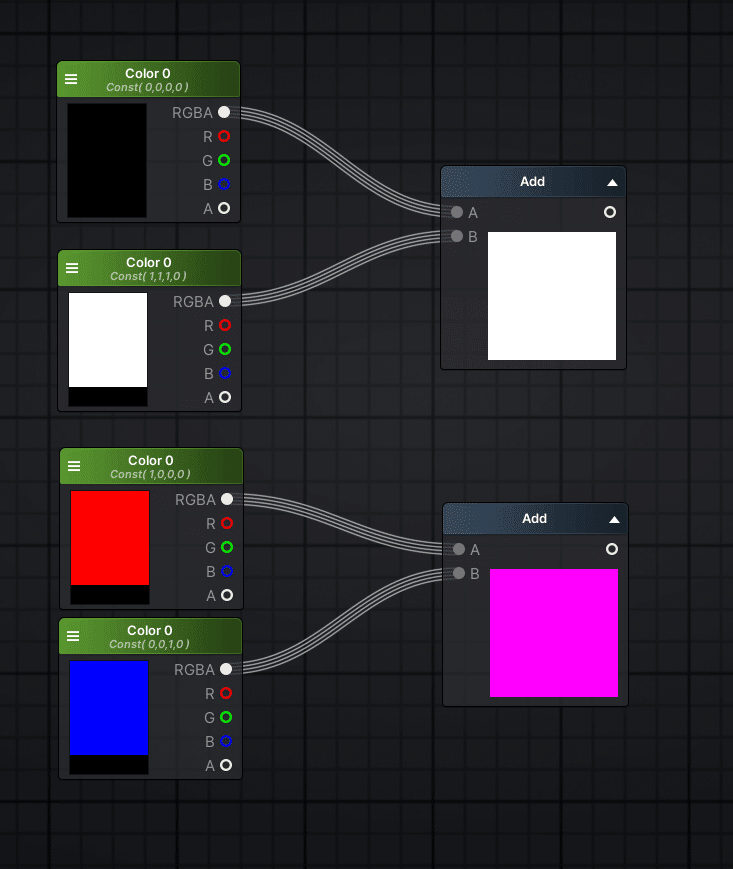Click green G port of the white color node
Screen dimensions: 733x869
[225, 349]
